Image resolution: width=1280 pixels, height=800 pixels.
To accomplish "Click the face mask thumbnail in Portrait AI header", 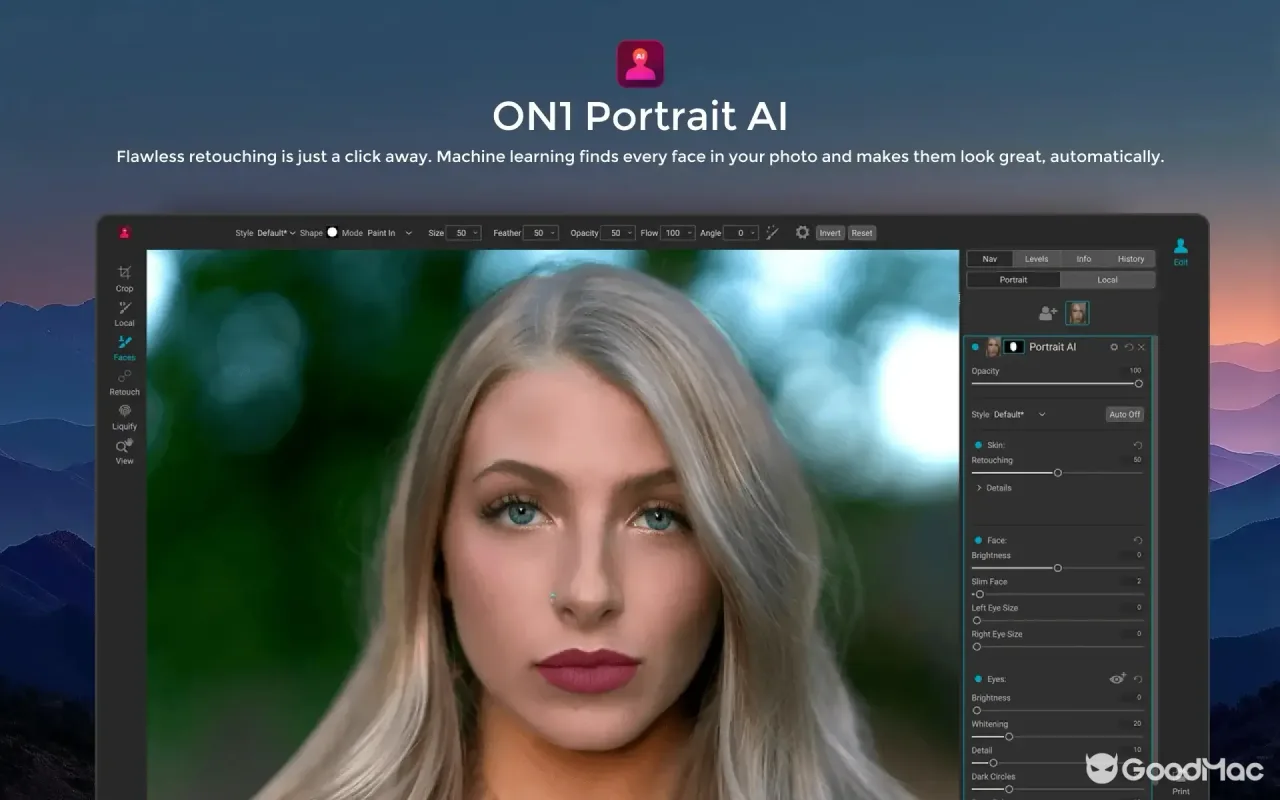I will 1014,347.
